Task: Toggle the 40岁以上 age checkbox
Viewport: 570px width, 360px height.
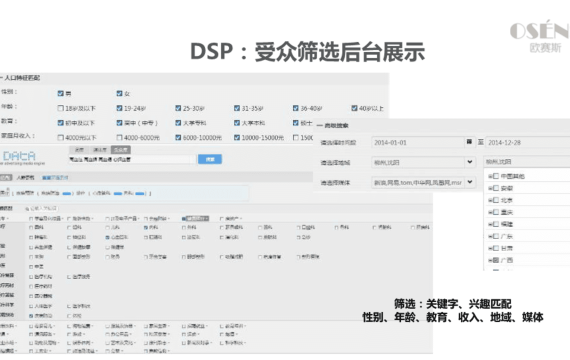Action: coord(354,108)
